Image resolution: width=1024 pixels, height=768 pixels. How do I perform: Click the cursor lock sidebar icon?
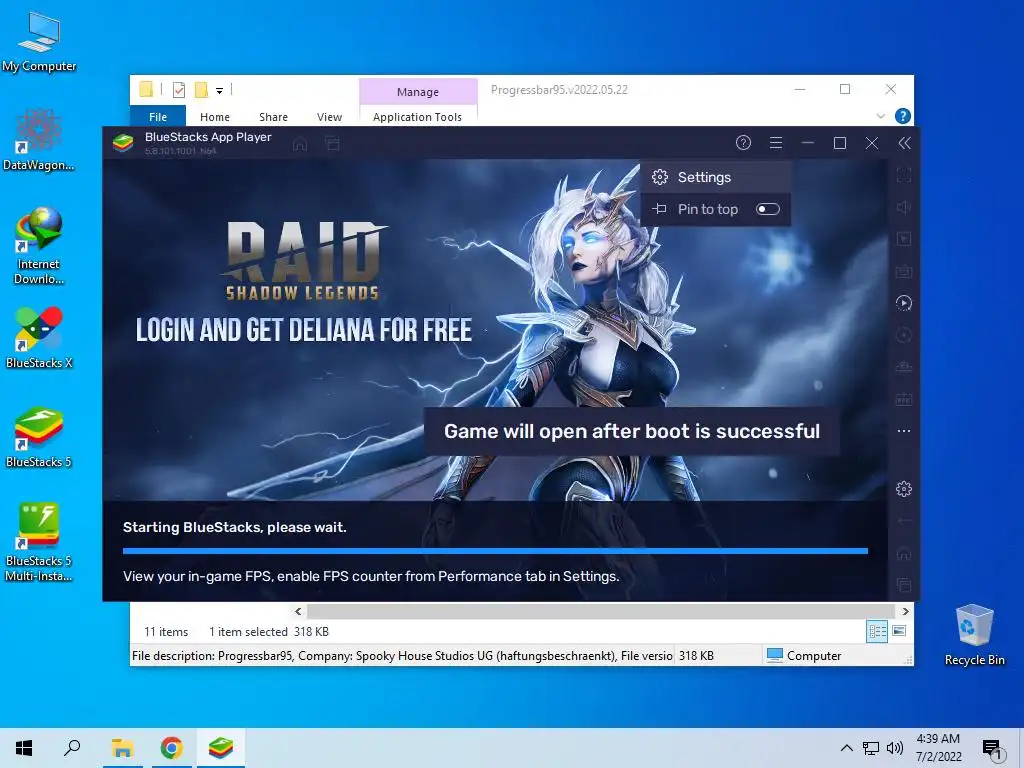(904, 239)
